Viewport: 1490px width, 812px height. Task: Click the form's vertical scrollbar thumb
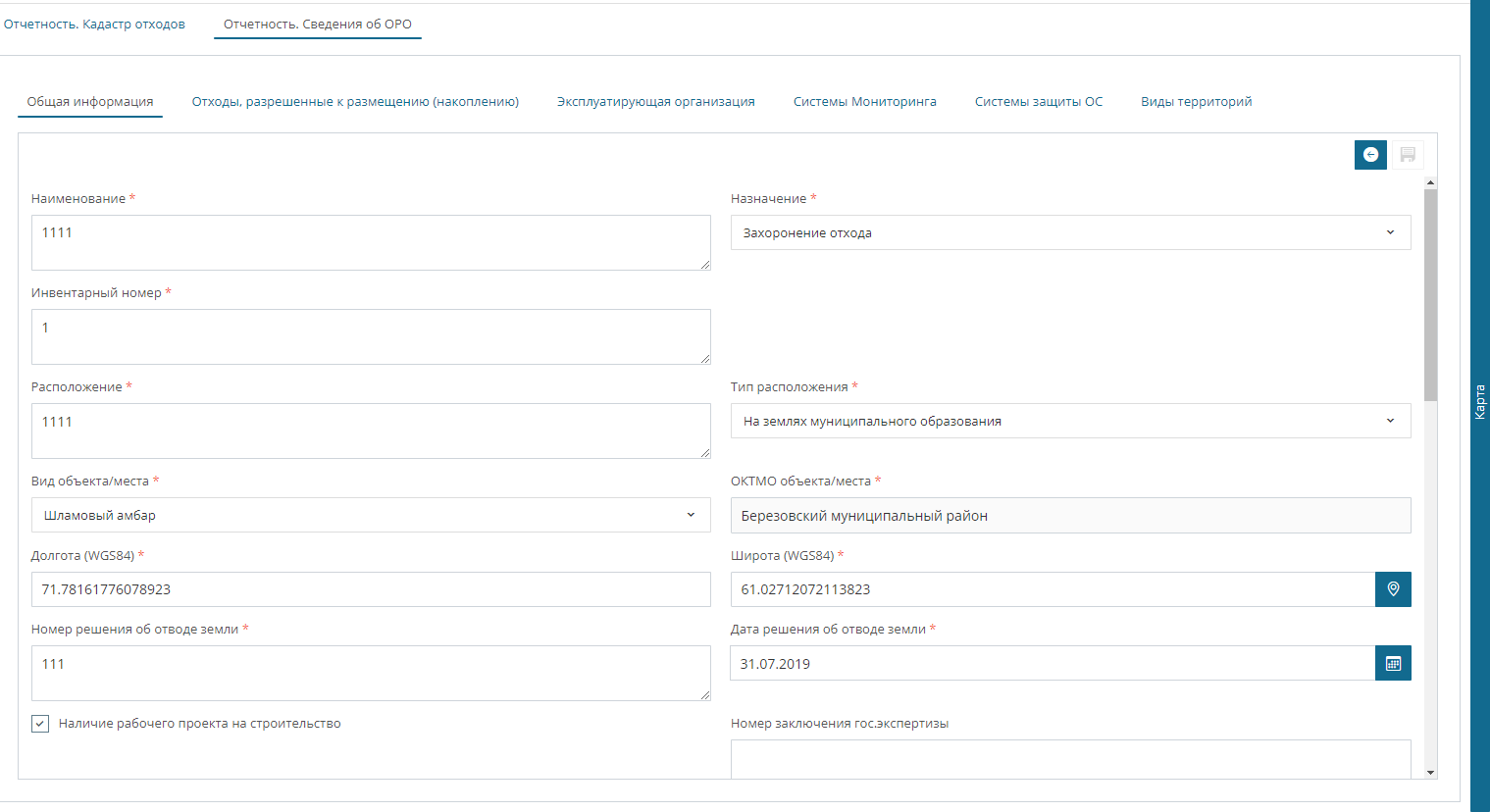click(1430, 294)
